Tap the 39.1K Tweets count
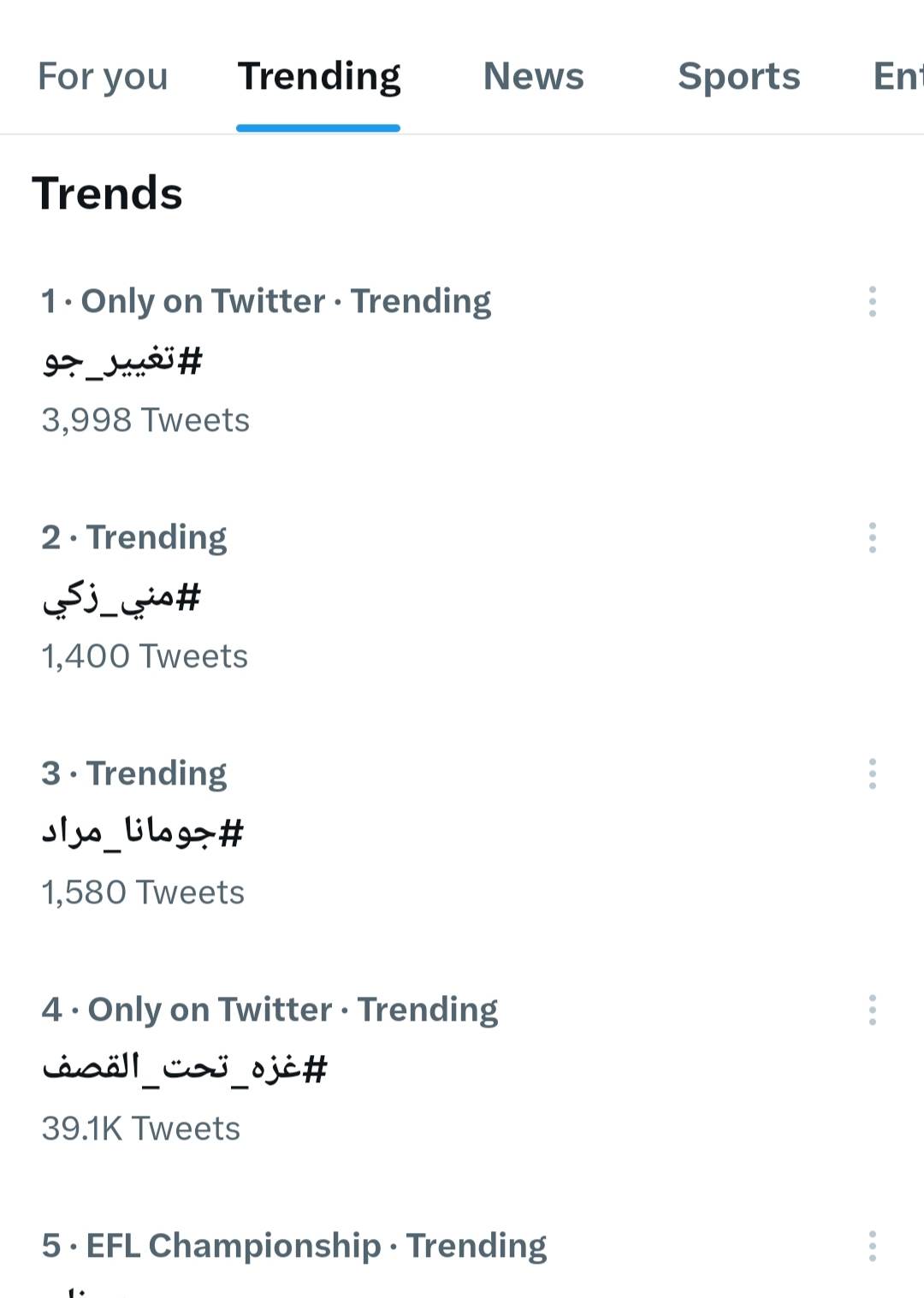Viewport: 924px width, 1298px height. [x=141, y=1129]
